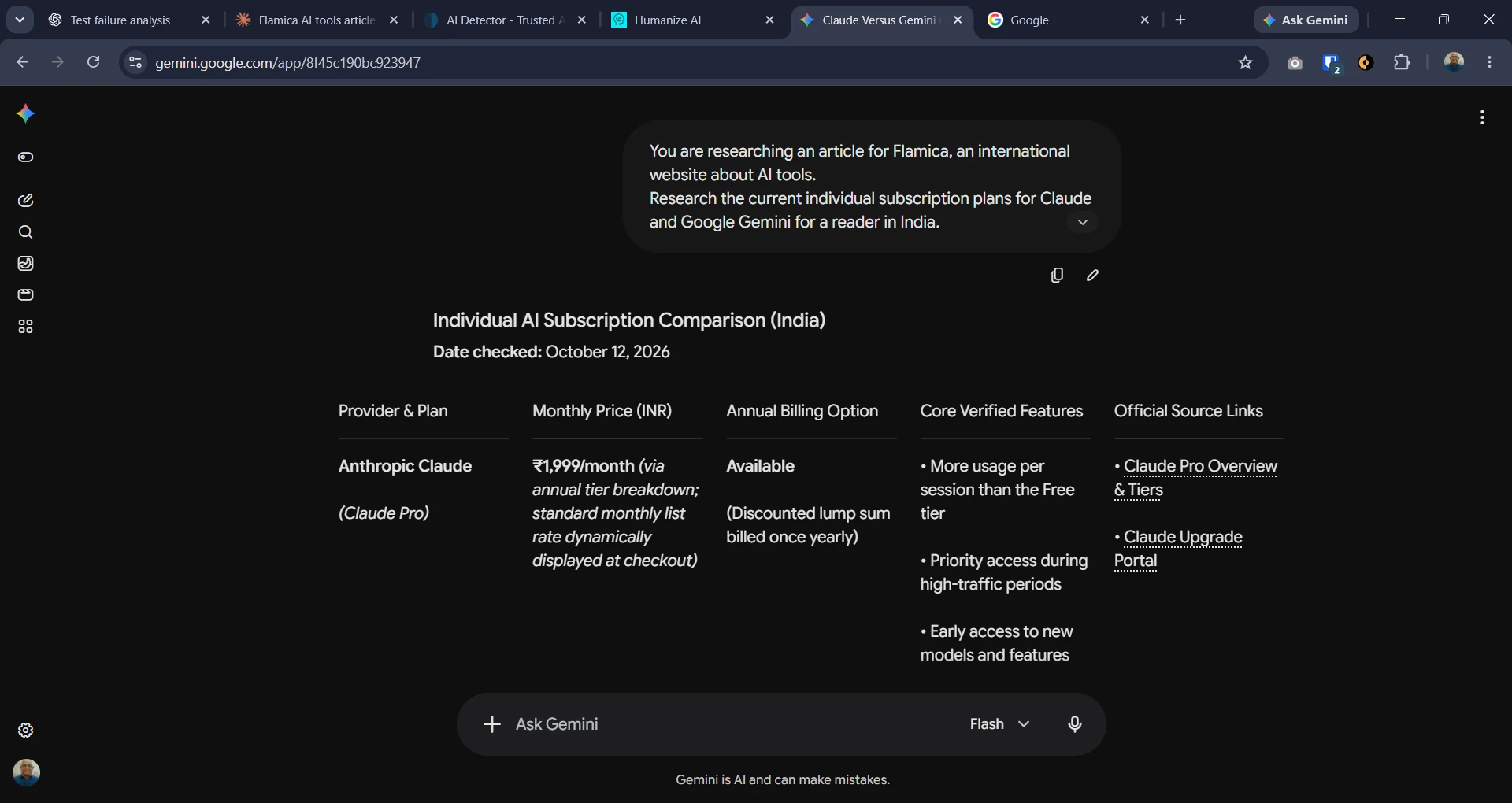Open the Chrome three-dot menu

click(x=1489, y=62)
